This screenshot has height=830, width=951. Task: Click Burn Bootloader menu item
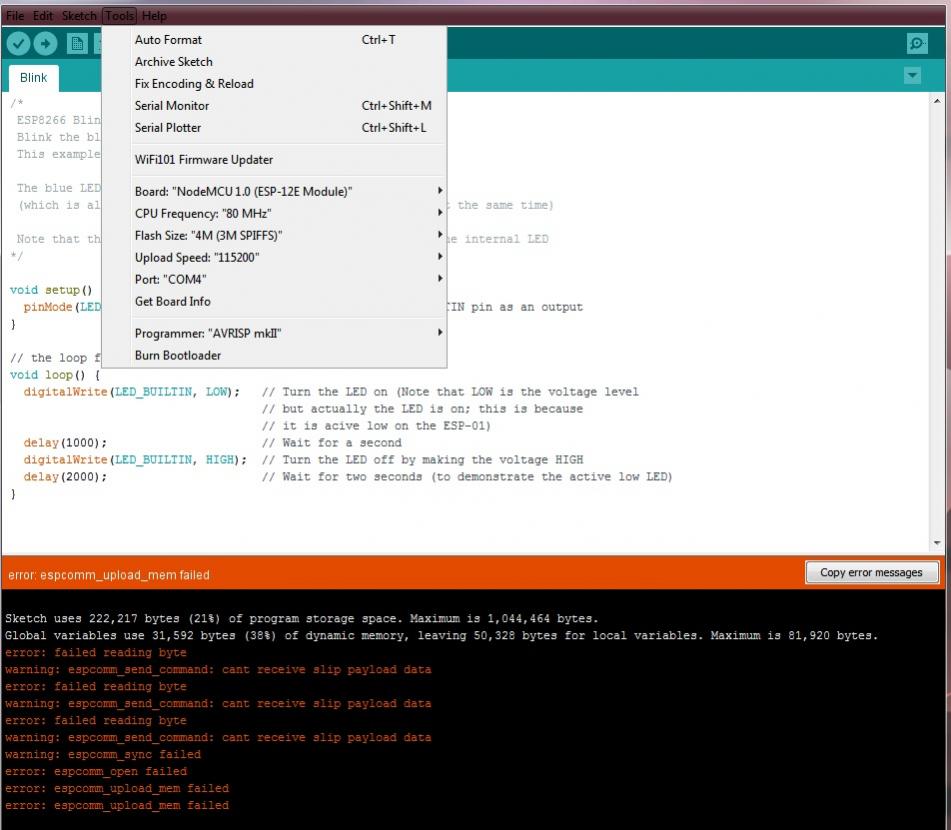point(178,355)
